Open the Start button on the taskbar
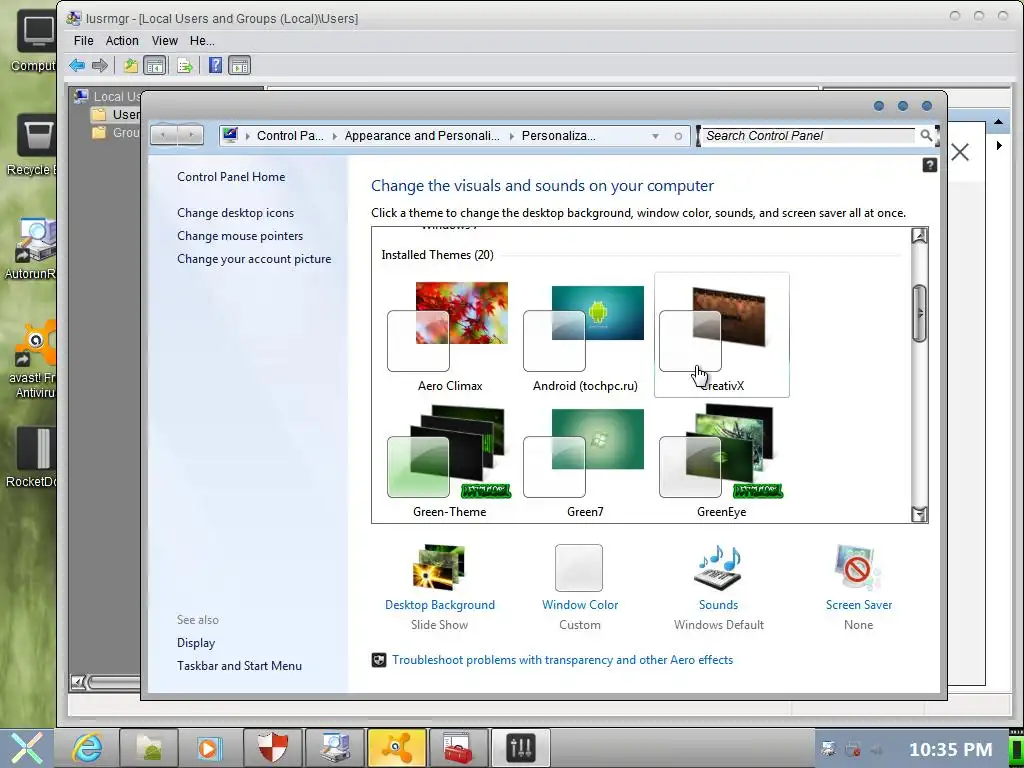The image size is (1024, 768). click(x=27, y=748)
